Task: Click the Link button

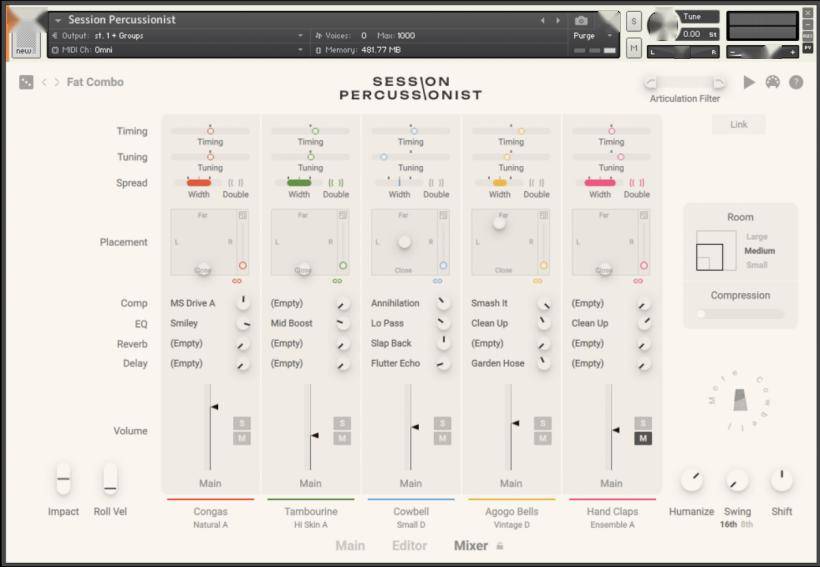Action: (x=739, y=124)
